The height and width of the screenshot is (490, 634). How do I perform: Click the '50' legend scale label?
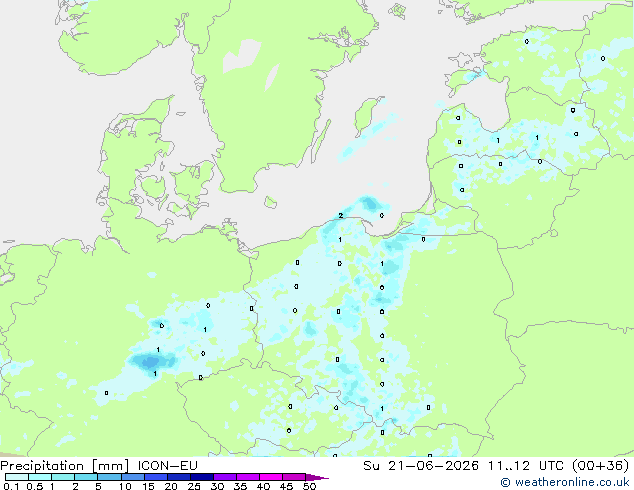tap(309, 486)
